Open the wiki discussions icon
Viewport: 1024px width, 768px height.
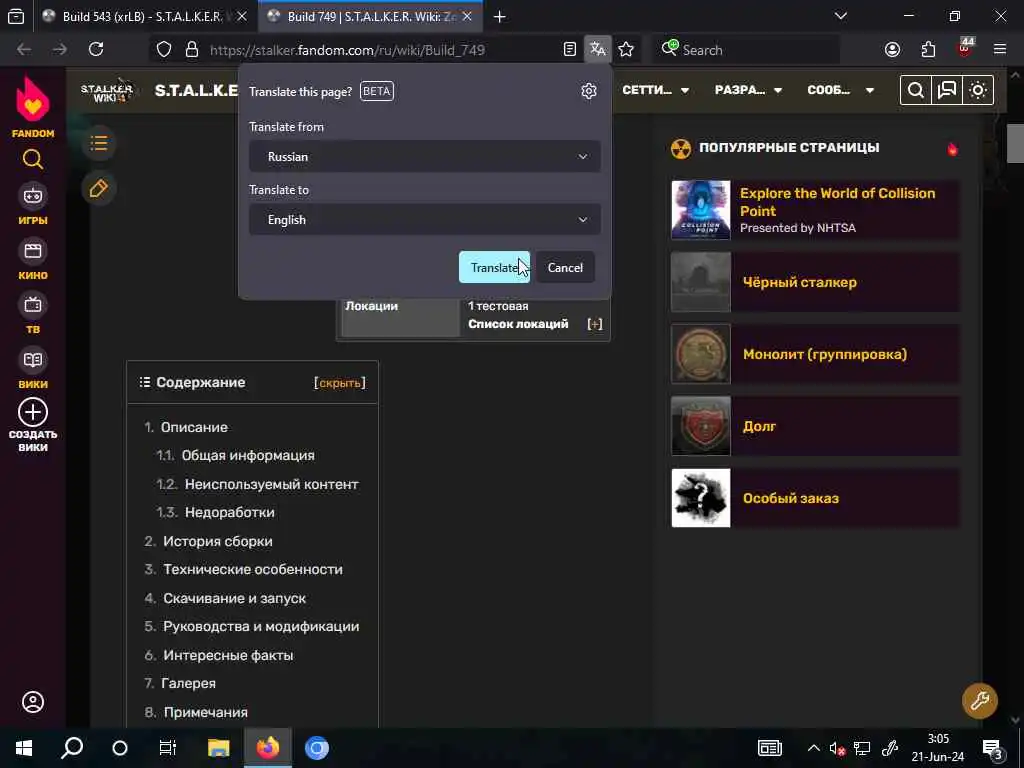click(x=946, y=90)
